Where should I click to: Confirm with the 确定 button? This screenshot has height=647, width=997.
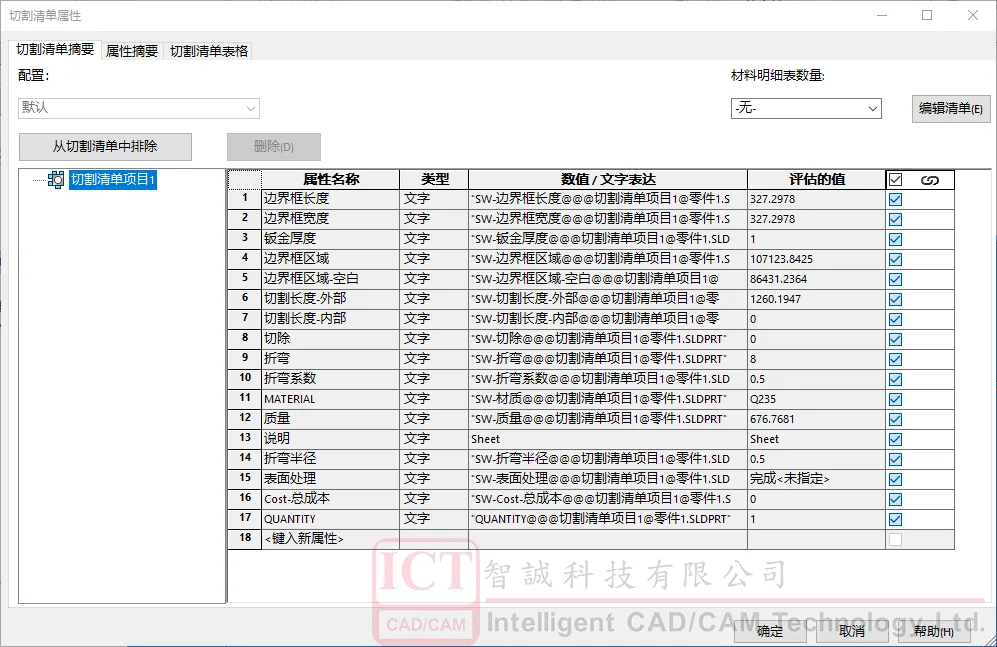(769, 630)
